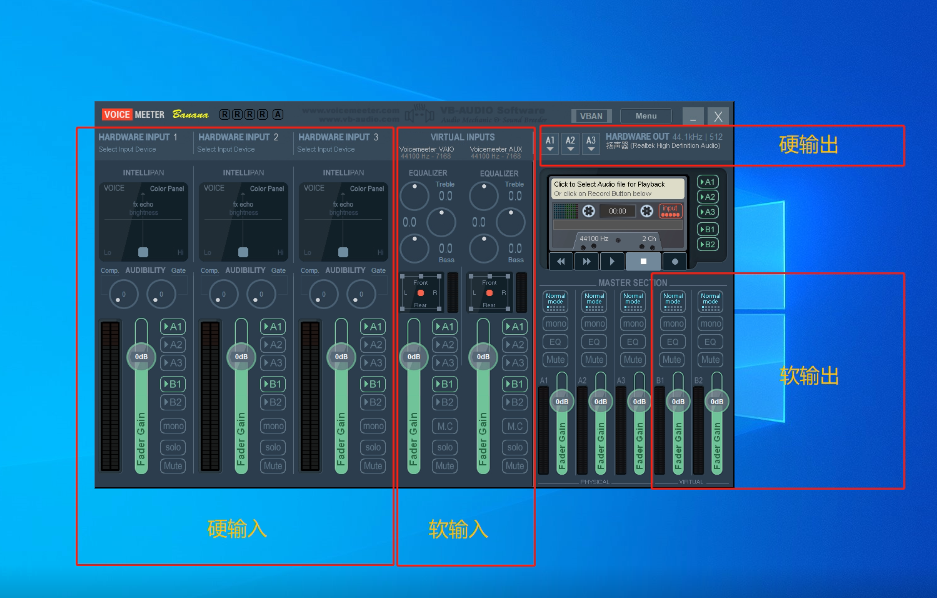Screen dimensions: 937x598
Task: Stop the cassette with the square button
Action: pyautogui.click(x=643, y=261)
